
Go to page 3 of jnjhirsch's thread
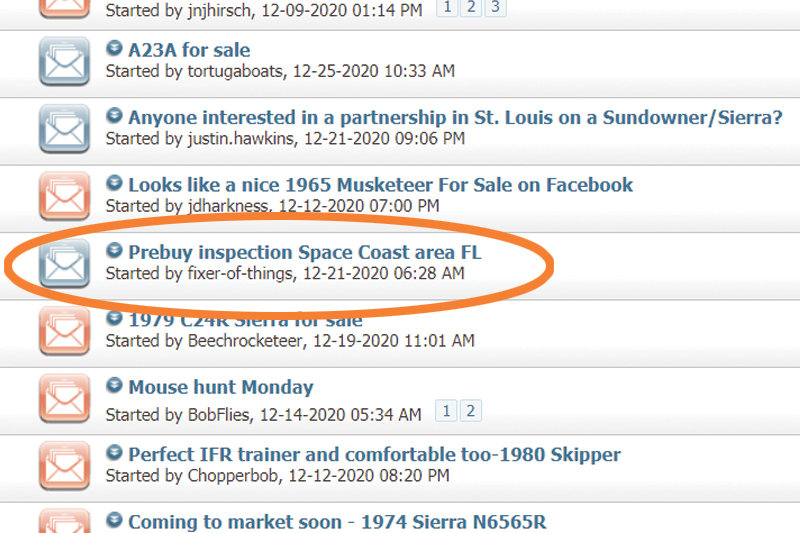[x=495, y=8]
